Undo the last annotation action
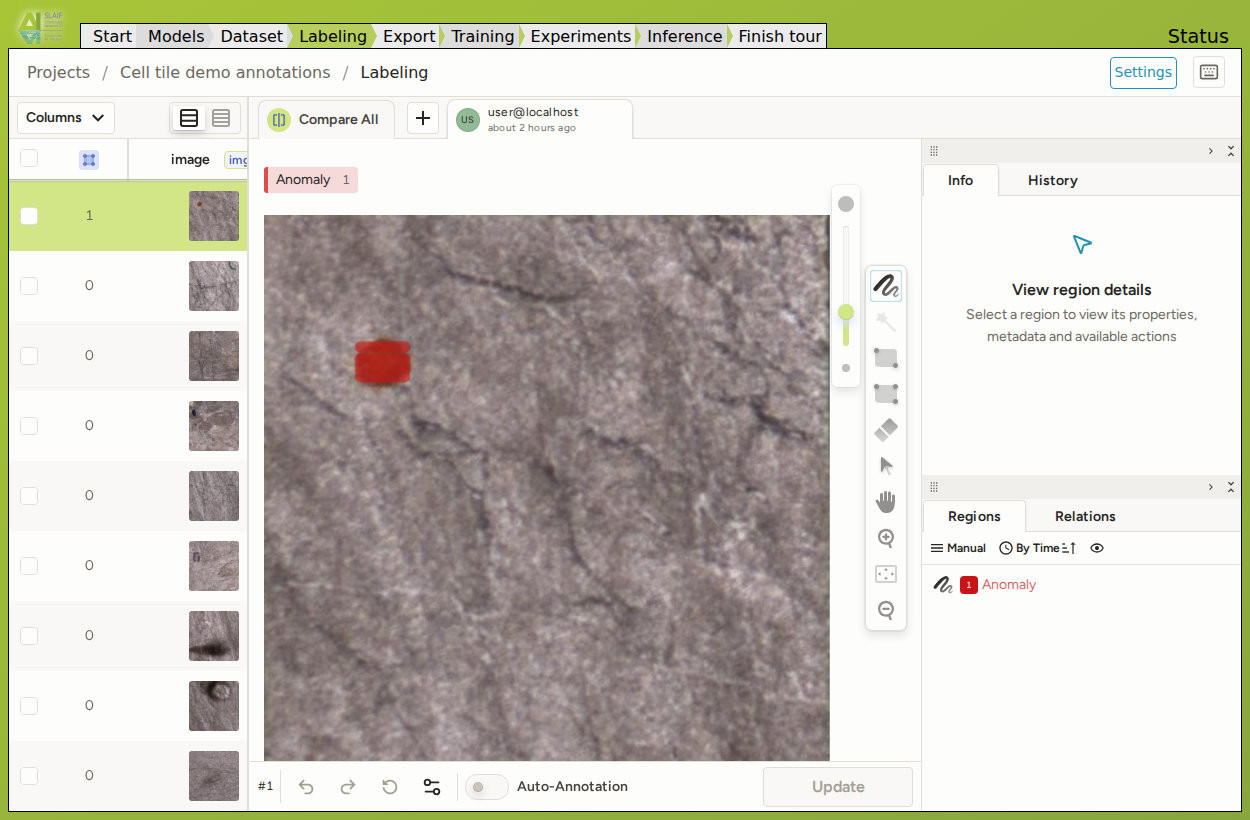Image resolution: width=1250 pixels, height=820 pixels. coord(306,787)
